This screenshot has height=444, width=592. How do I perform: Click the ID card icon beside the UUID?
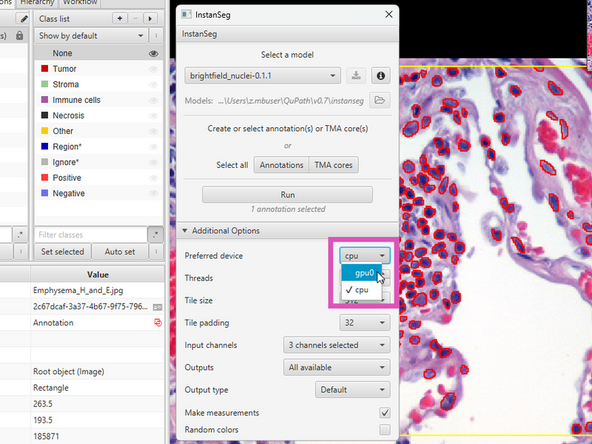tap(157, 307)
